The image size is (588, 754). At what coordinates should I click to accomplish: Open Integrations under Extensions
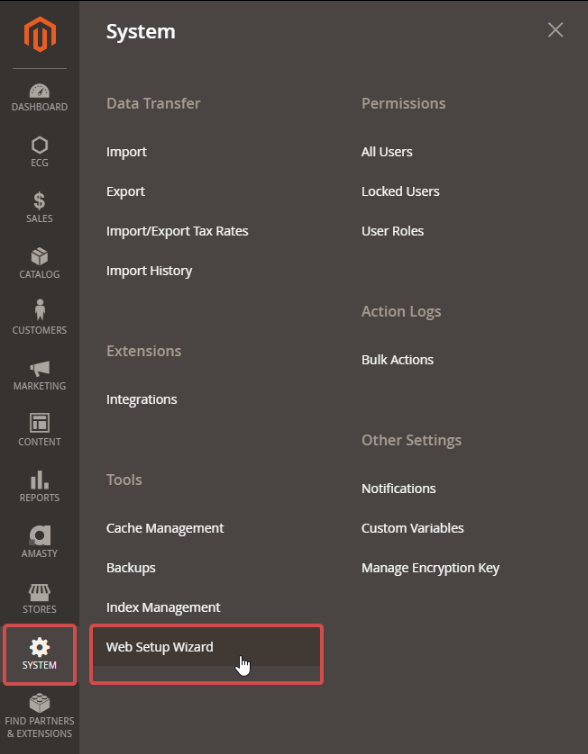[x=141, y=400]
